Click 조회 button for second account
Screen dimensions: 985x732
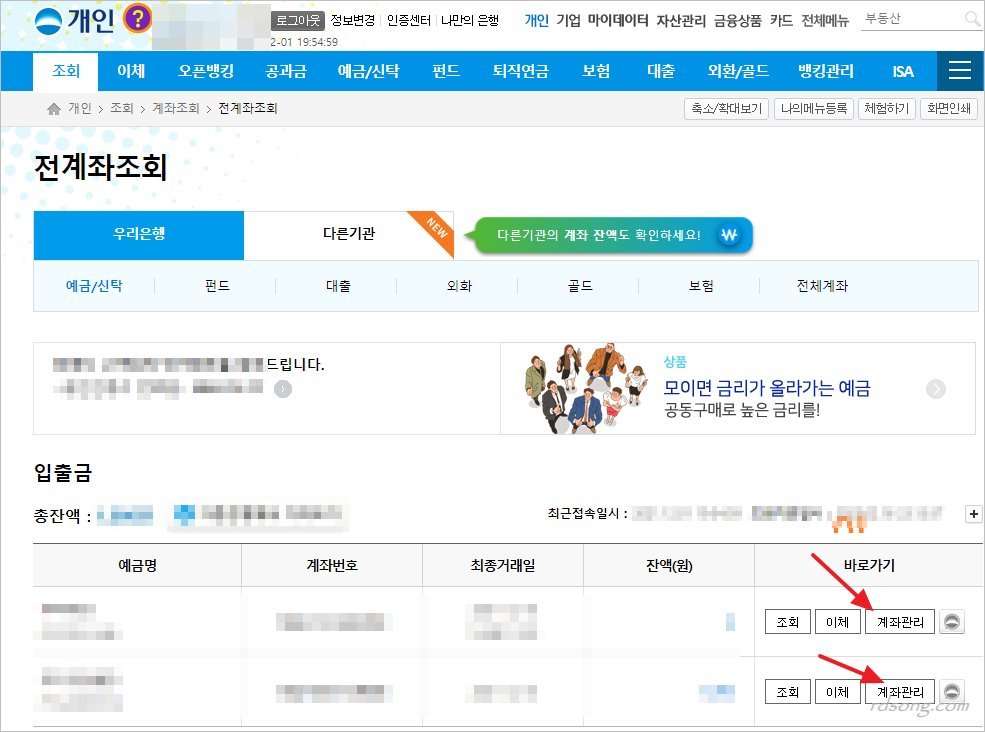pos(787,691)
